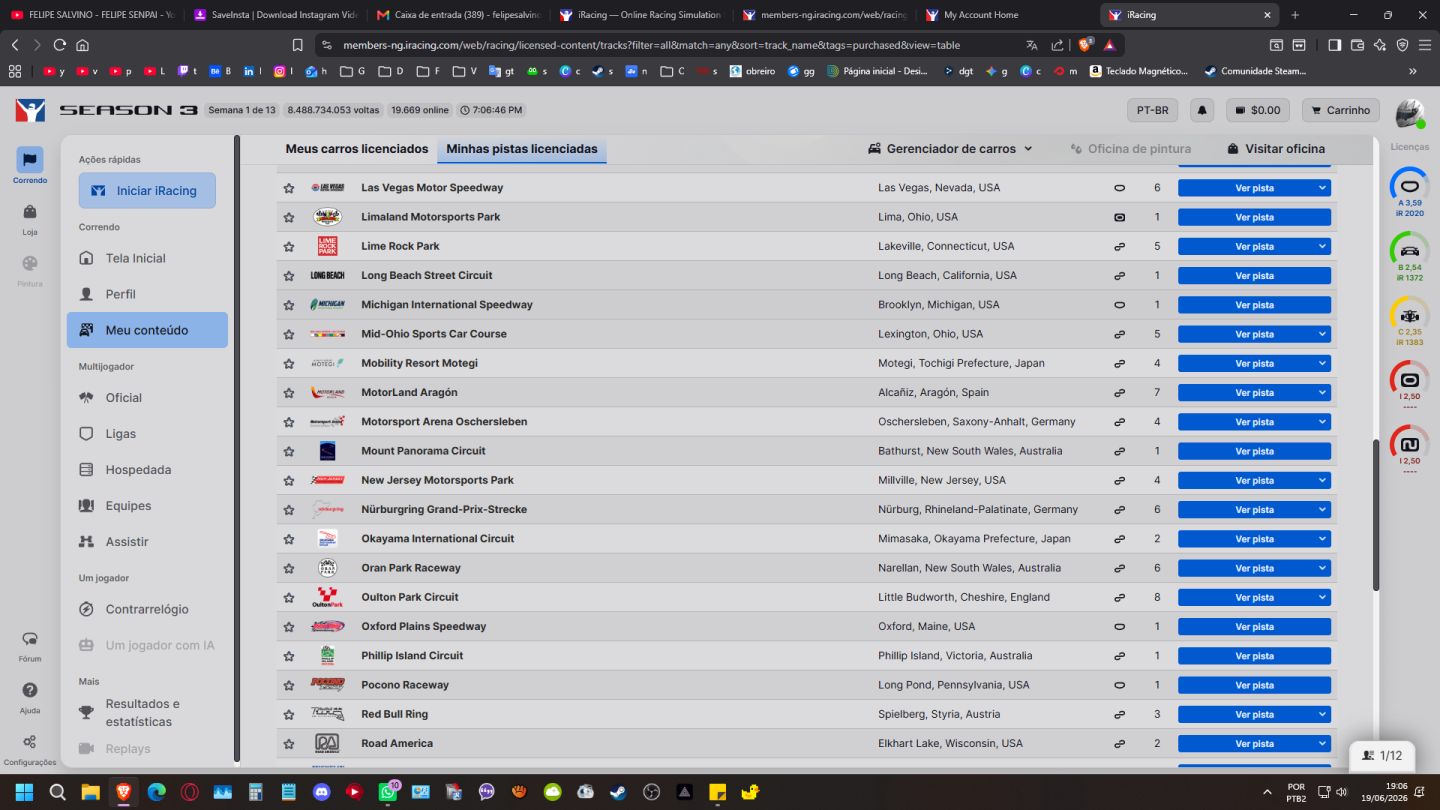The height and width of the screenshot is (810, 1440).
Task: Open the helmet profile avatar
Action: click(x=1410, y=113)
